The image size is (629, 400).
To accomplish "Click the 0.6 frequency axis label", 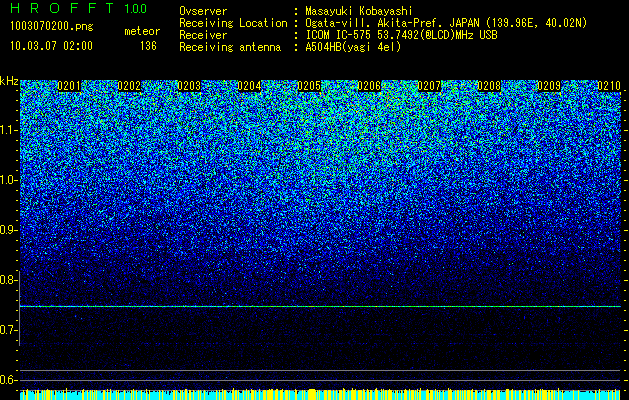I will coord(8,380).
